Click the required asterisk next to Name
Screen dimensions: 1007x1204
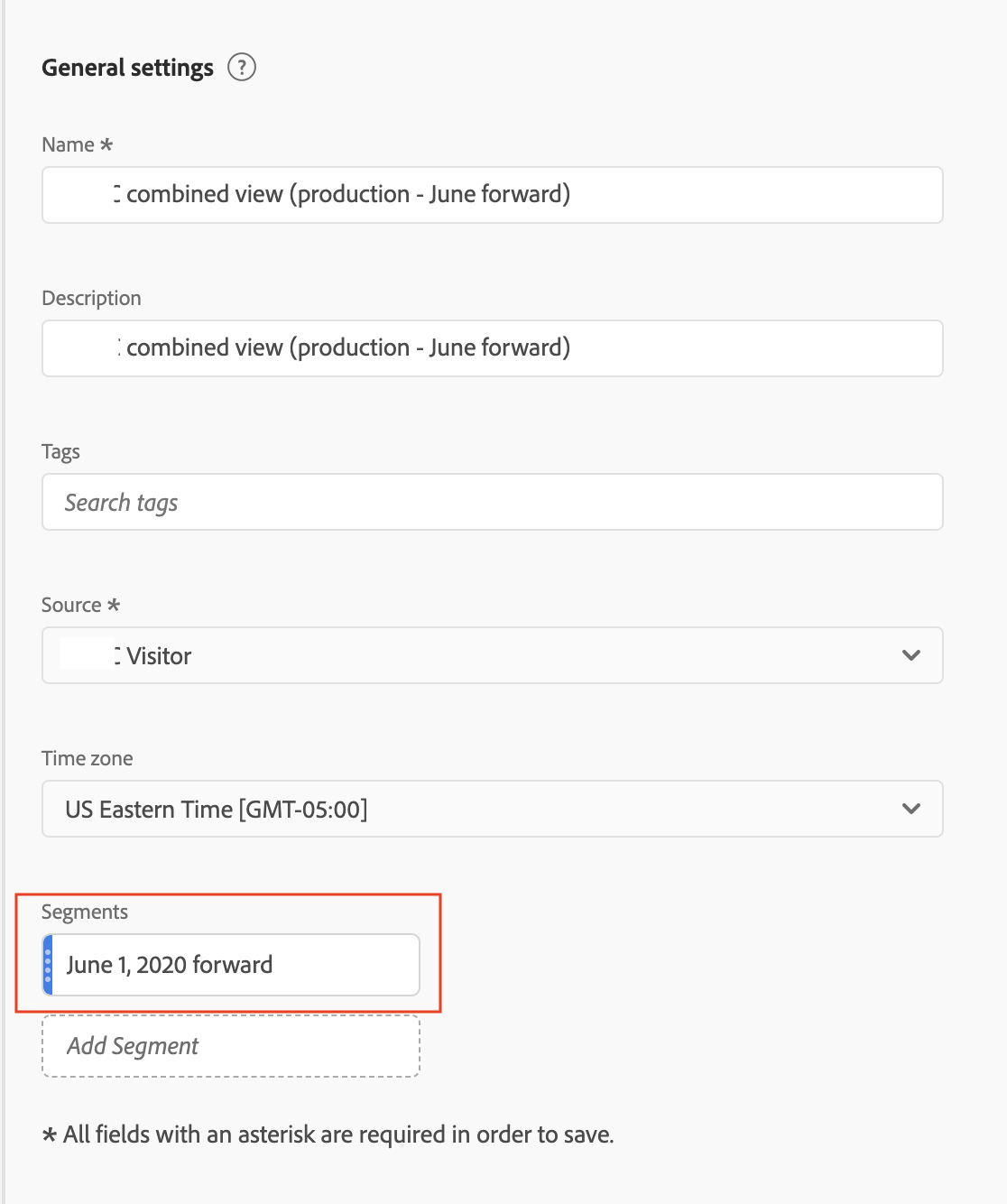click(106, 144)
